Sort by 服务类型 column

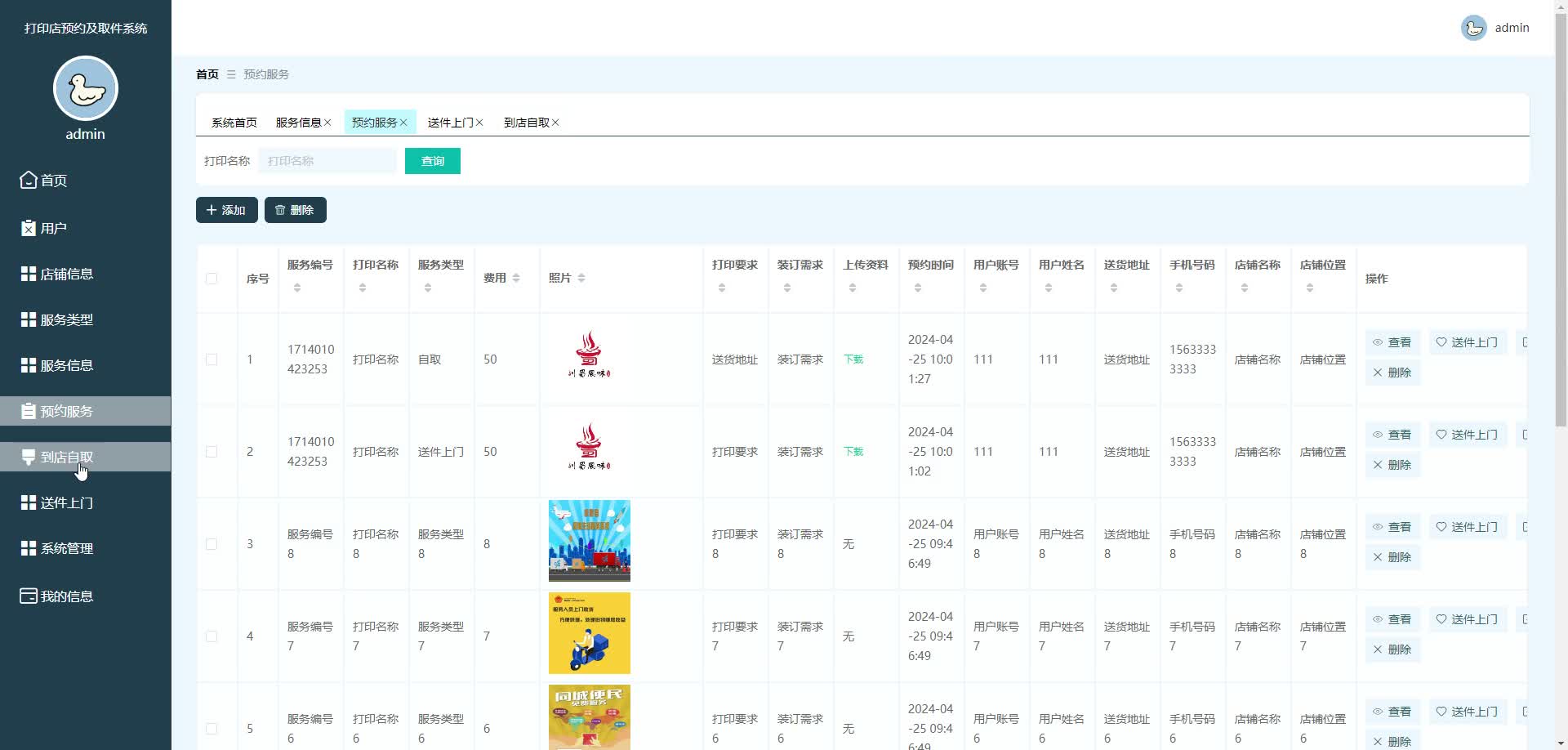(x=428, y=288)
